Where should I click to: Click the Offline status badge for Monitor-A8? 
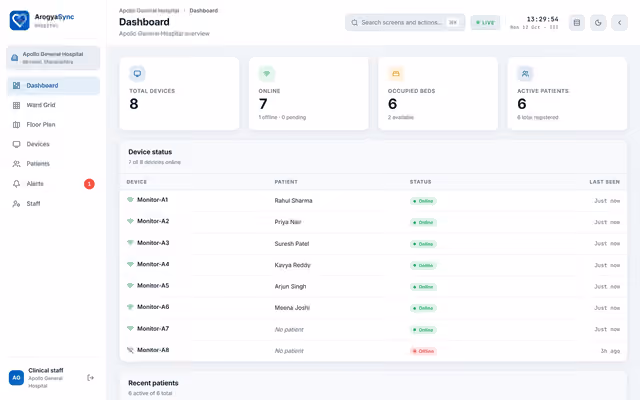tap(424, 351)
